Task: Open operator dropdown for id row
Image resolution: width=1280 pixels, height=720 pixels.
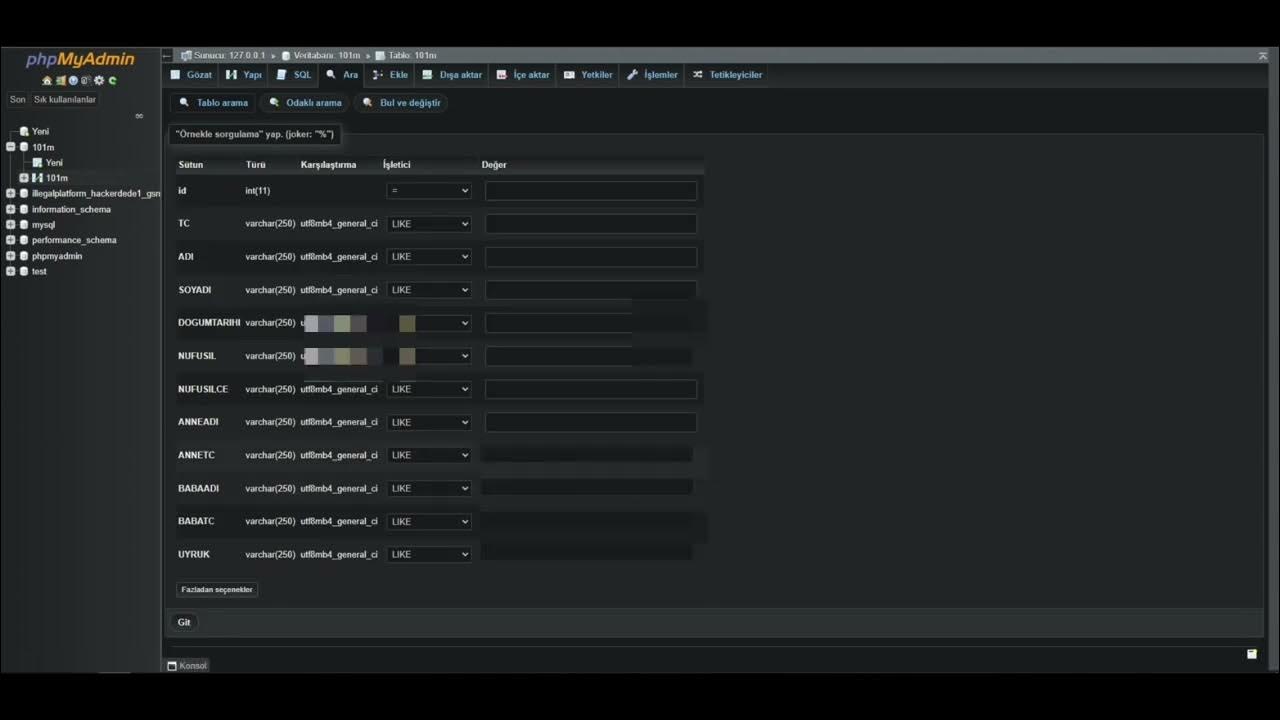Action: pos(428,191)
